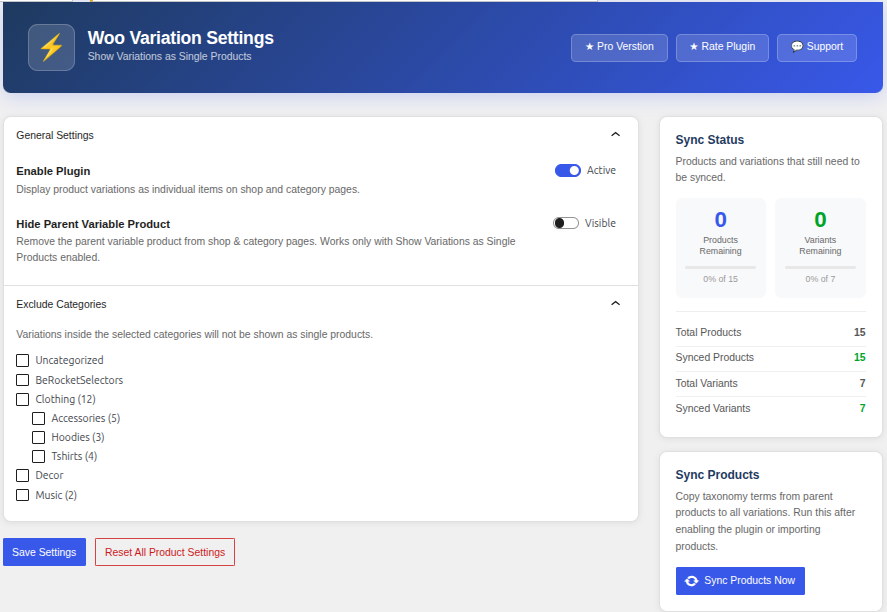Click the sync arrows icon on Sync Products Now
This screenshot has width=887, height=612.
691,580
